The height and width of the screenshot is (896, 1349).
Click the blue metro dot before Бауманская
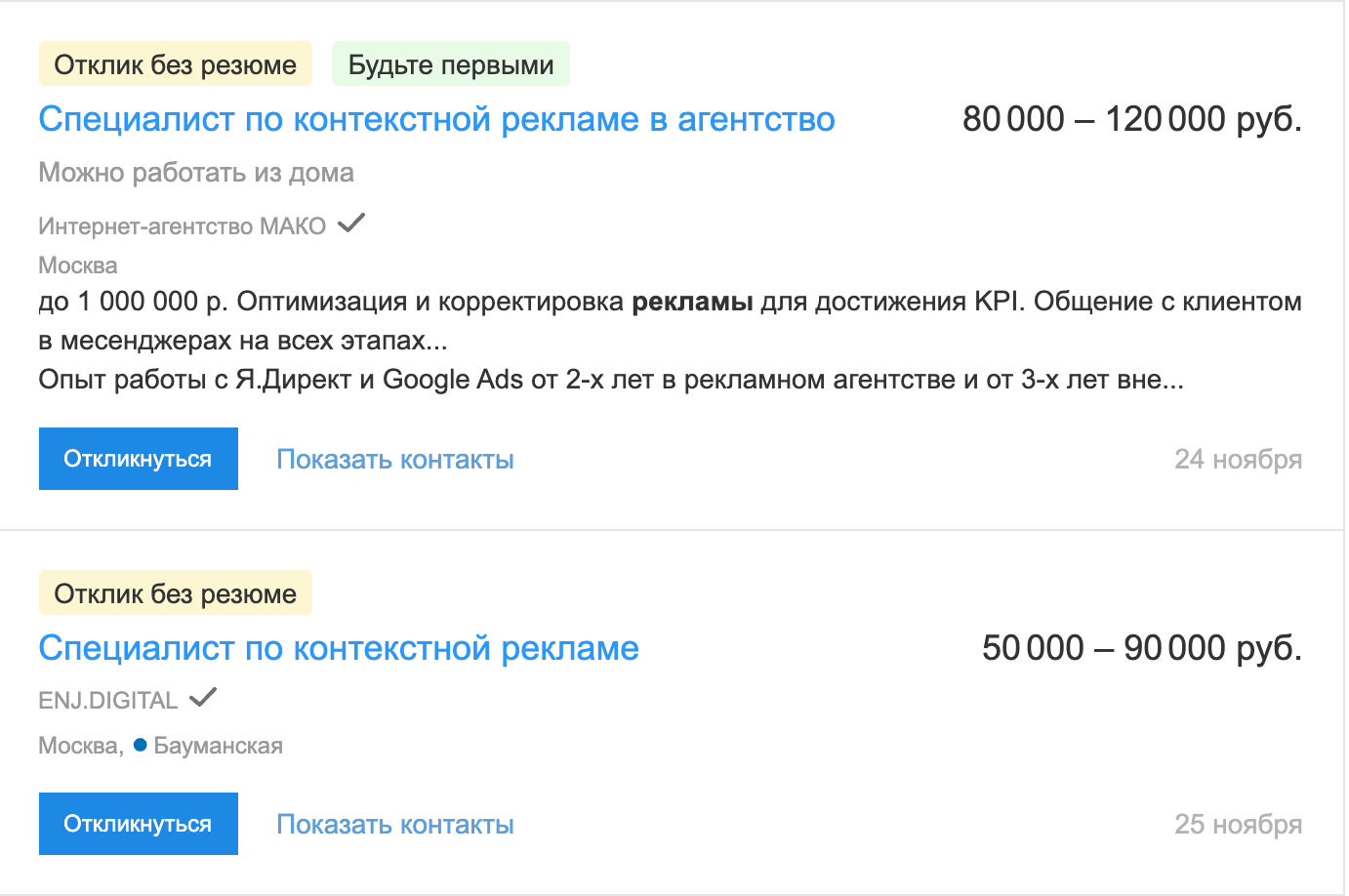tap(140, 745)
